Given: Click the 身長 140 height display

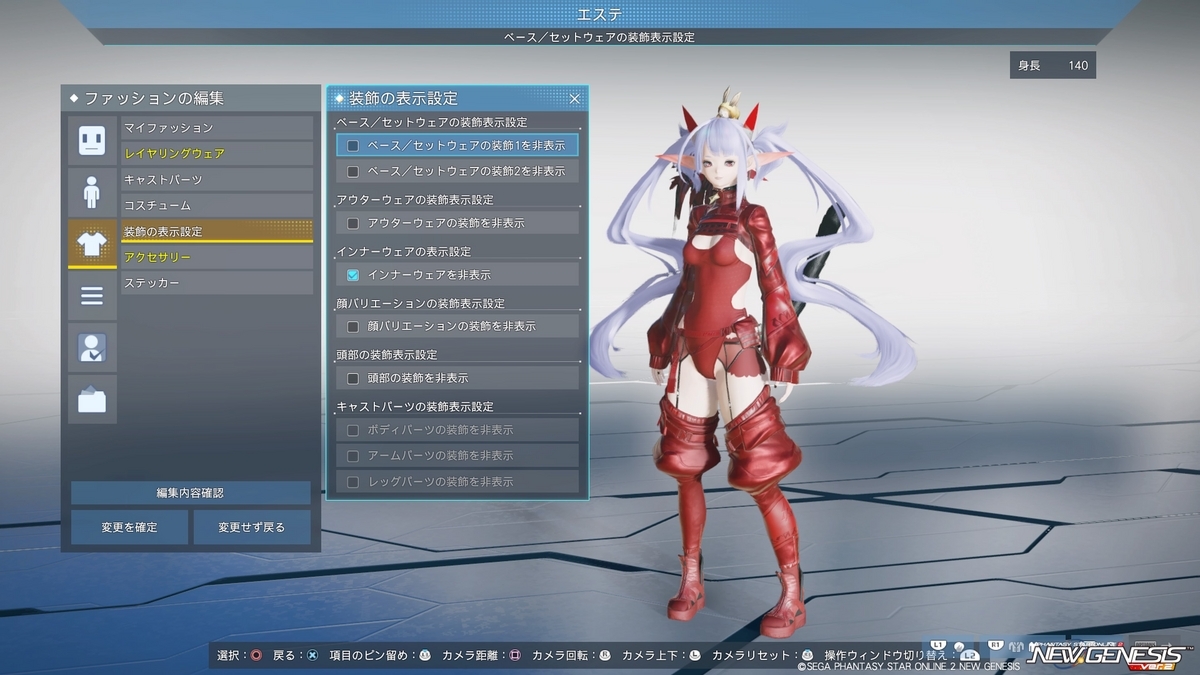Looking at the screenshot, I should (x=1053, y=66).
